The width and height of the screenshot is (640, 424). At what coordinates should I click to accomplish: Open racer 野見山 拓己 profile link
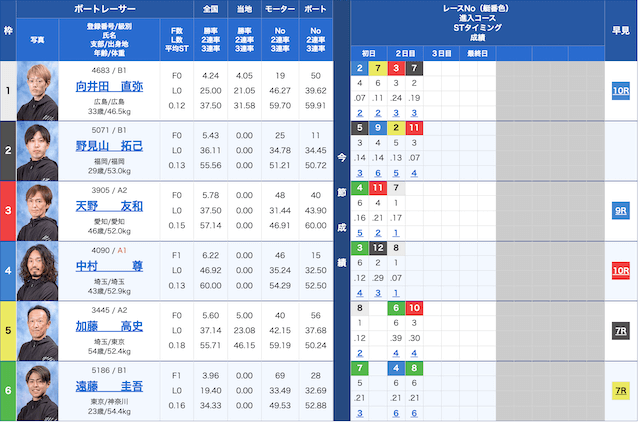pyautogui.click(x=109, y=146)
